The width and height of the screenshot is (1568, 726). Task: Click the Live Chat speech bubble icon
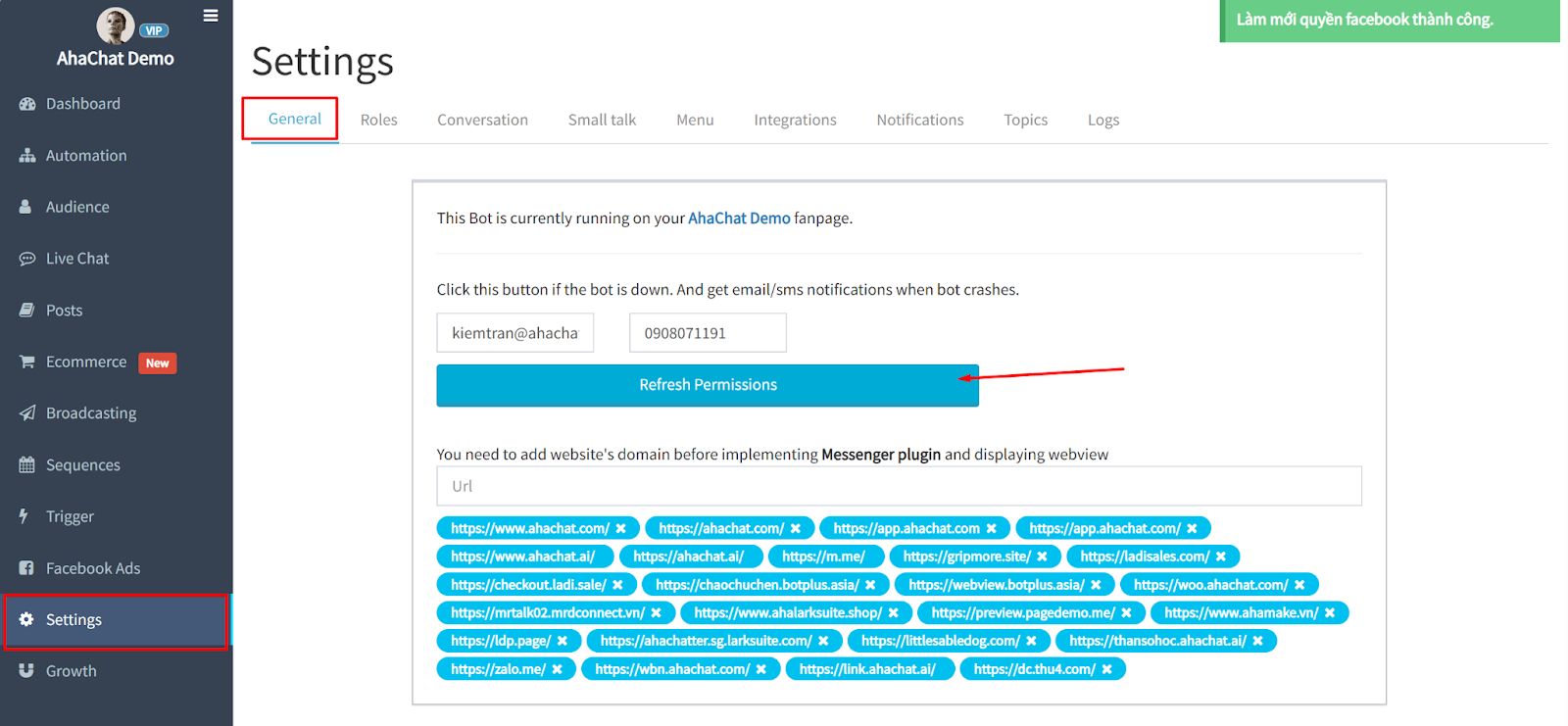click(x=27, y=259)
